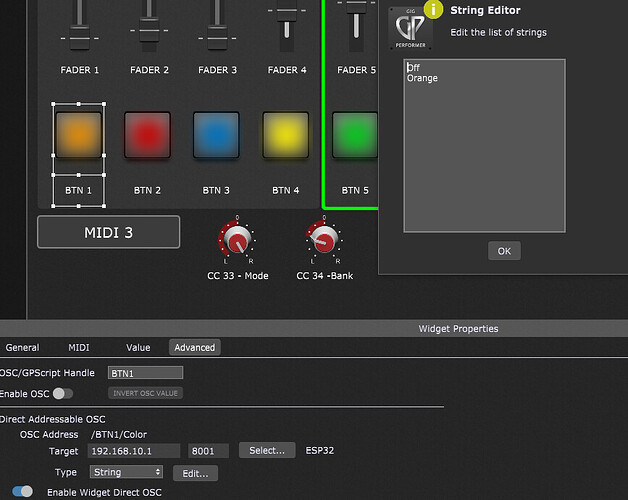Click the yellow BTN 4 pad
Screen dimensions: 628x500
286,135
